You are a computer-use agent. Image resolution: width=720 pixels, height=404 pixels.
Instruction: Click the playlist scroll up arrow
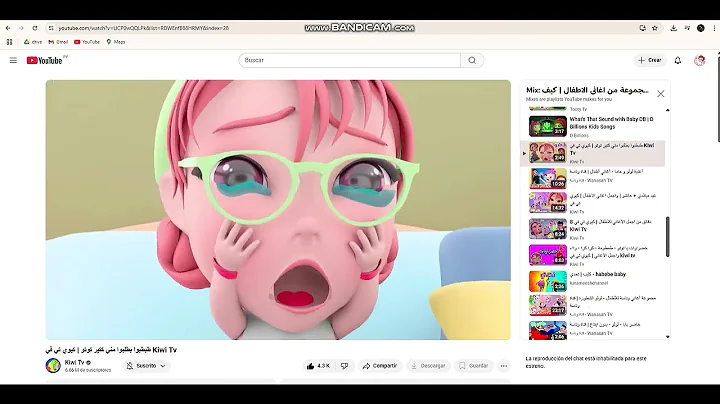667,110
